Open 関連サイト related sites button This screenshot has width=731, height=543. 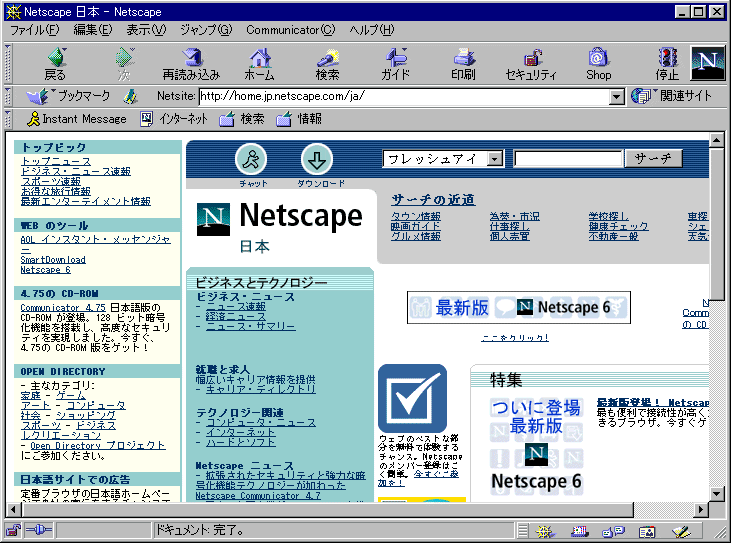pos(671,96)
